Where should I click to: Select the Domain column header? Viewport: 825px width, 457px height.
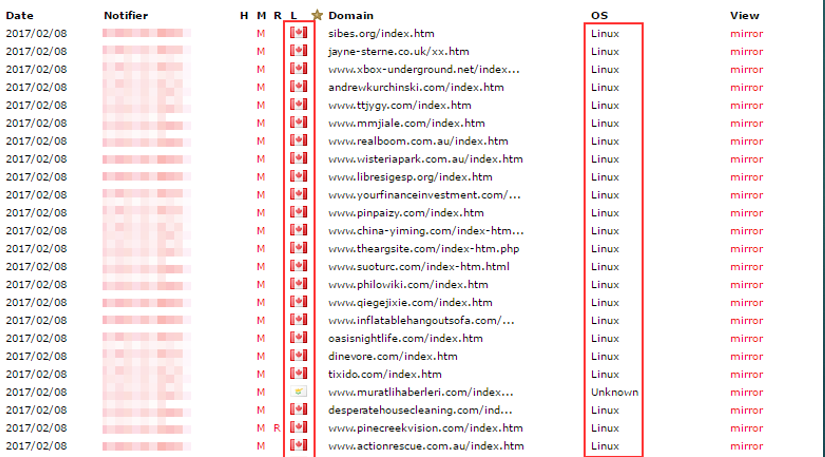coord(351,15)
